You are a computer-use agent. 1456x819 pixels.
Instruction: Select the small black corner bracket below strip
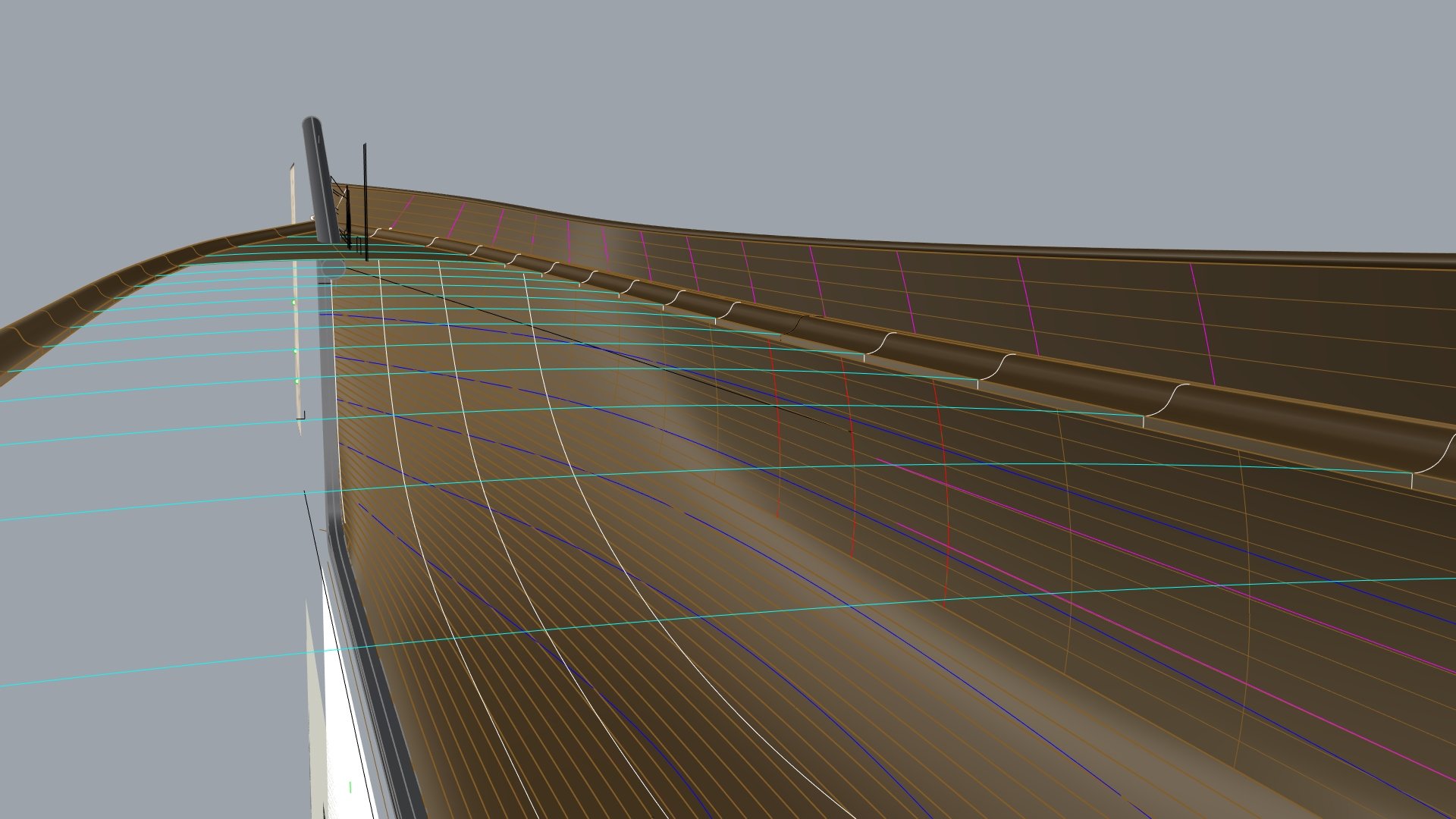[x=301, y=416]
